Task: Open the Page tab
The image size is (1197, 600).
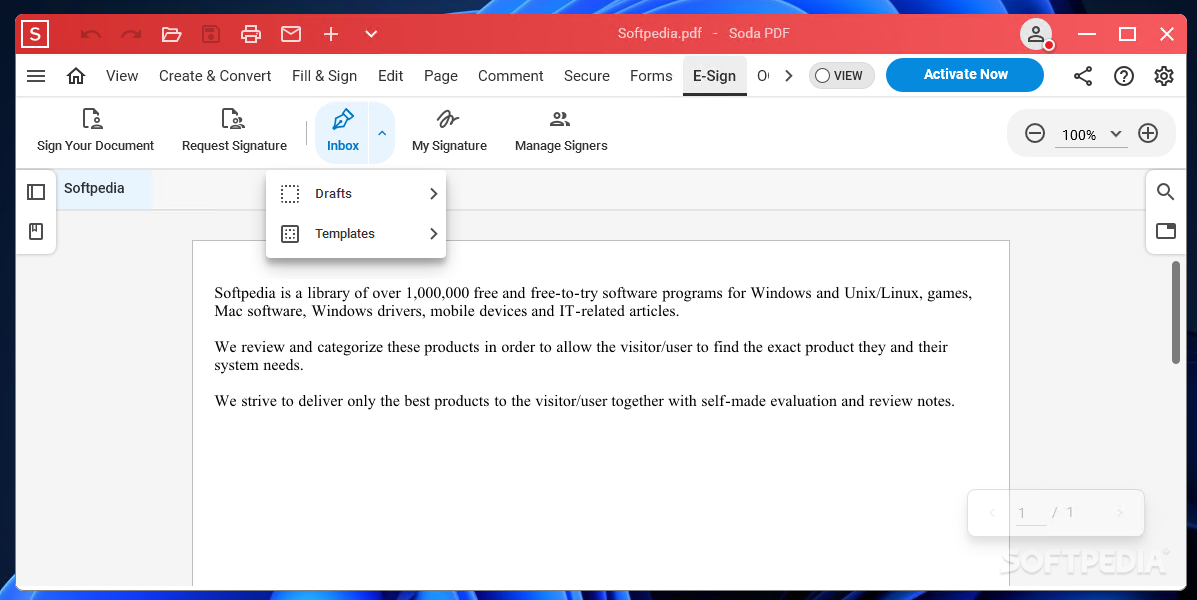Action: (x=440, y=76)
